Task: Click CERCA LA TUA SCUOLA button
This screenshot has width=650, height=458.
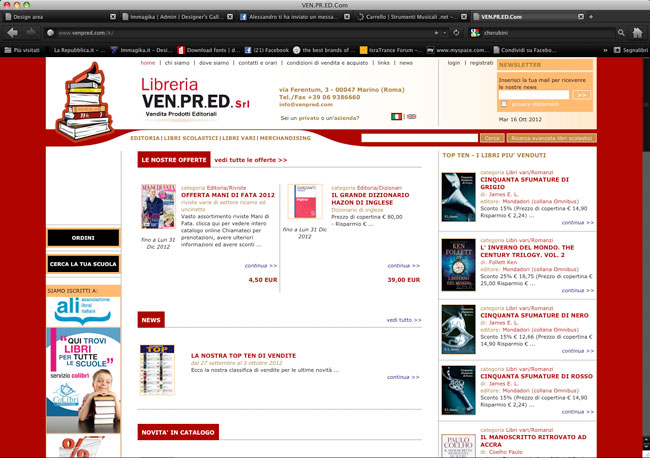Action: [83, 264]
